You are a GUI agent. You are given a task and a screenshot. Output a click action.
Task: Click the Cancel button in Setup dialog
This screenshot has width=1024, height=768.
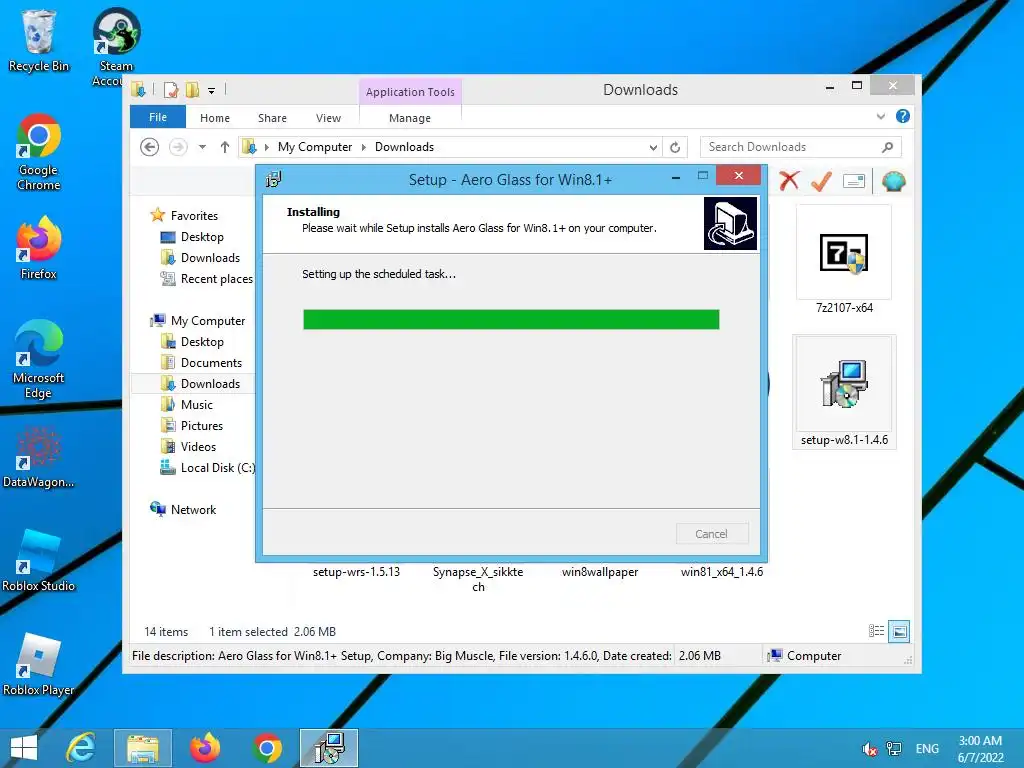pyautogui.click(x=712, y=534)
